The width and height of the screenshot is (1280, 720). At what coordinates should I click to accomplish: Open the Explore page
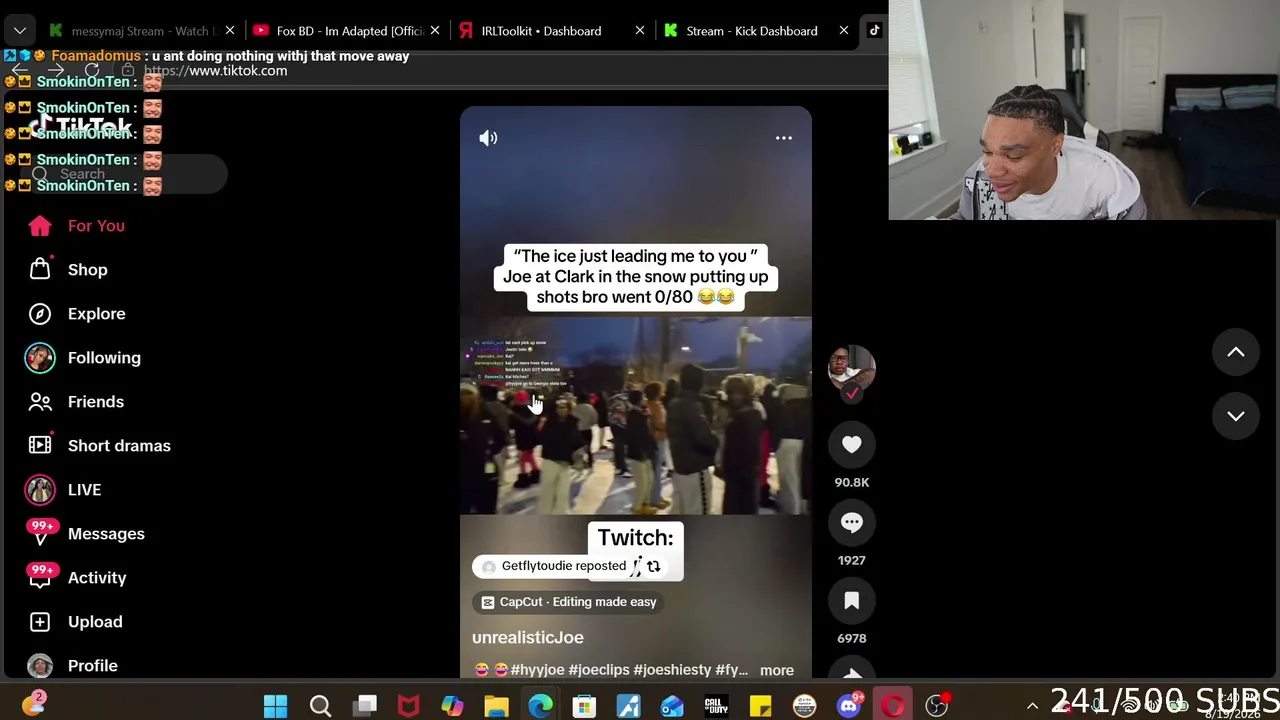tap(96, 314)
